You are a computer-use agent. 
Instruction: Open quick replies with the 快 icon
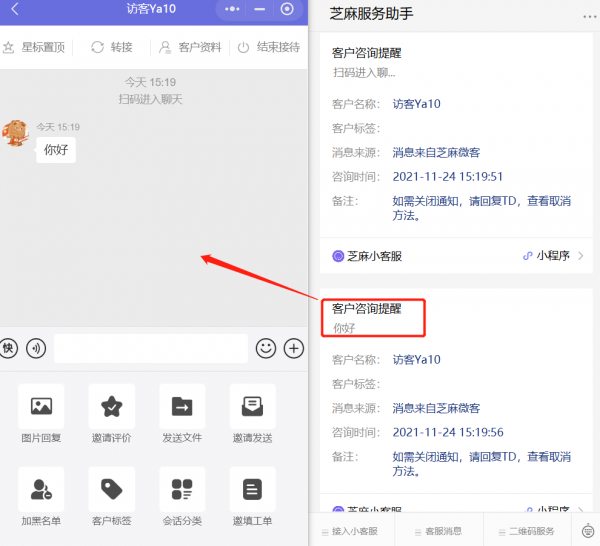pos(8,348)
